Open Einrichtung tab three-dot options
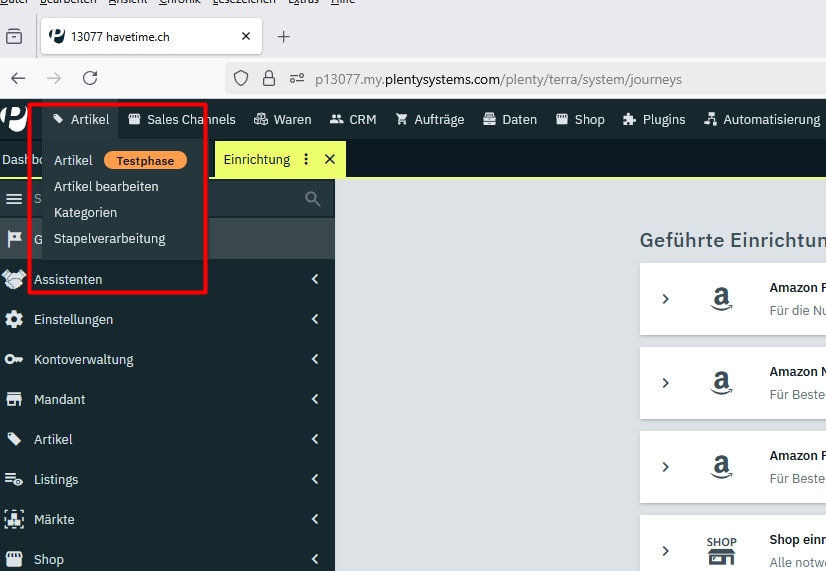Image resolution: width=826 pixels, height=571 pixels. (x=306, y=159)
